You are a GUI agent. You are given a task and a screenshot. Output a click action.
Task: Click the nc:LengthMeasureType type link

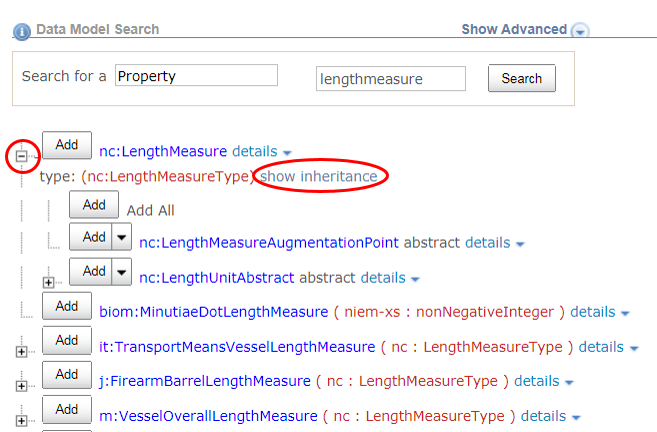(167, 177)
